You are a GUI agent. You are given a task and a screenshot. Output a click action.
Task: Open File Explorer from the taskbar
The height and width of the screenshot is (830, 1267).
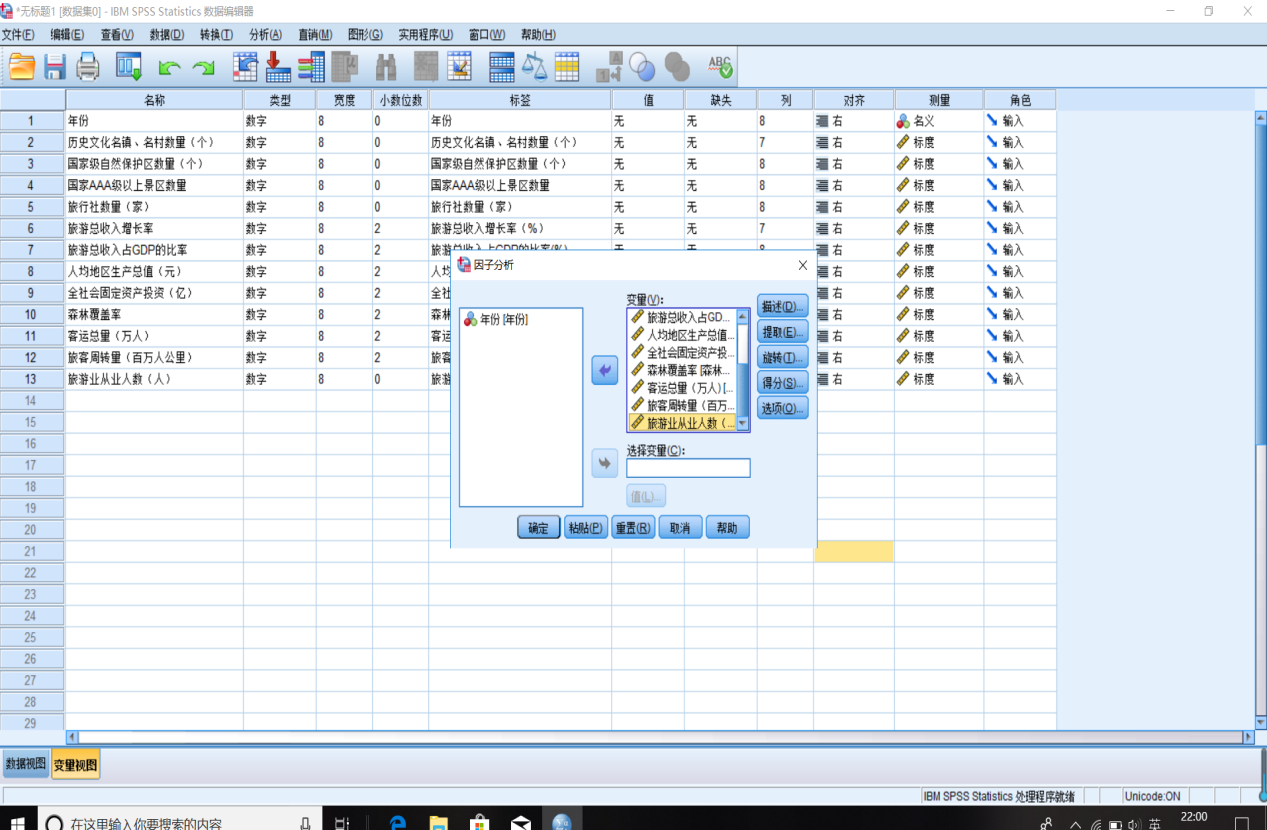pyautogui.click(x=438, y=822)
